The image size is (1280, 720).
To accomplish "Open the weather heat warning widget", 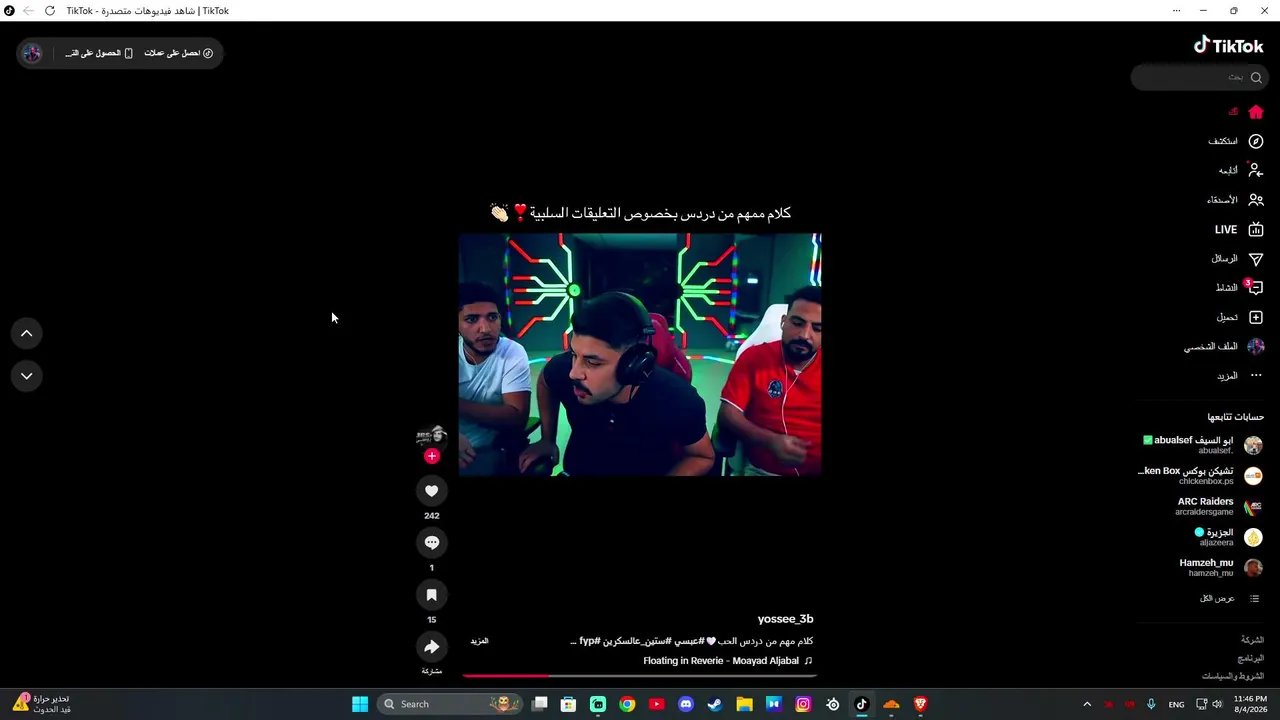I will (x=41, y=704).
